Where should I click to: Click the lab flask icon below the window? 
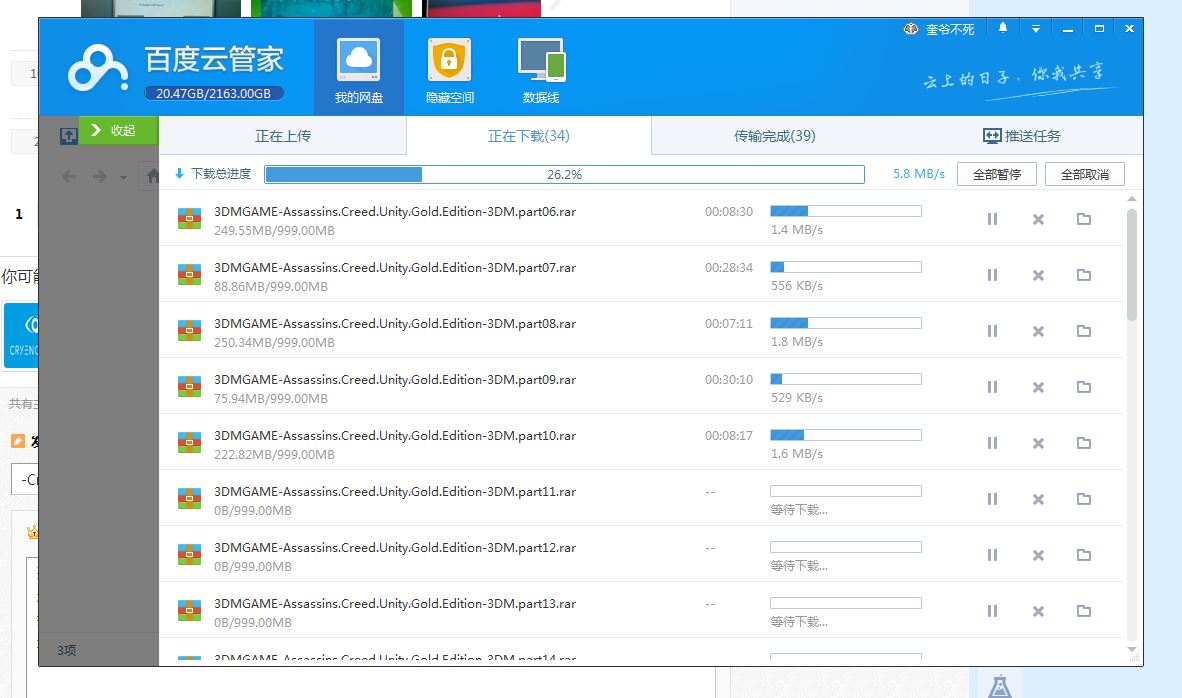point(1000,686)
